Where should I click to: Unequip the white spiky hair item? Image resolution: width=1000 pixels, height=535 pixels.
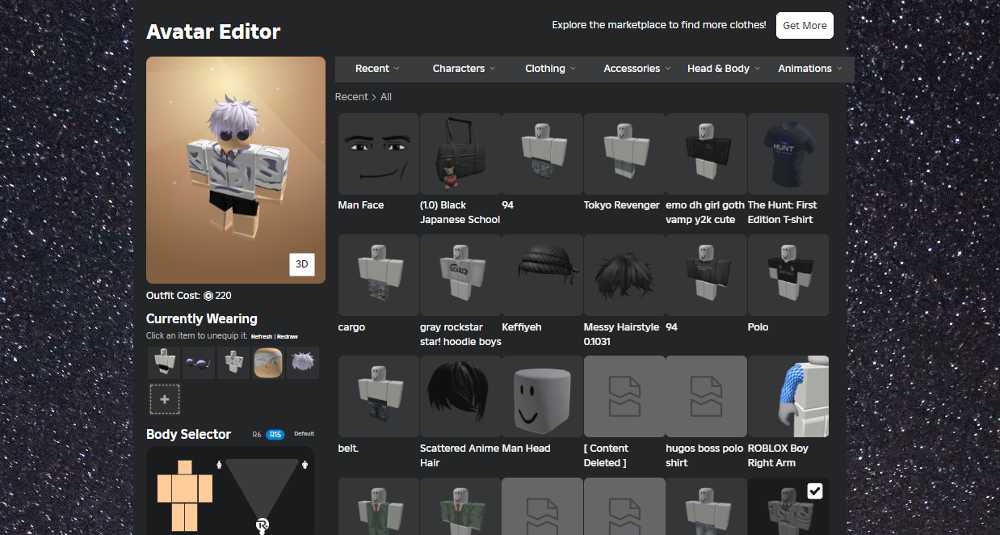coord(303,363)
